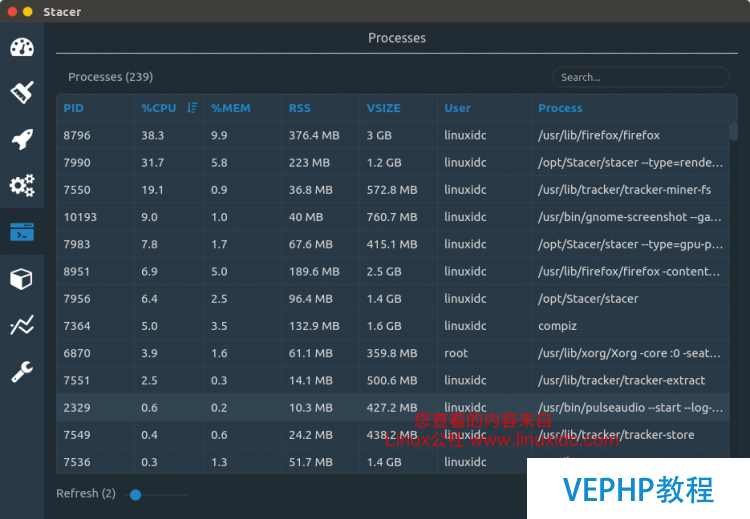The width and height of the screenshot is (750, 519).
Task: Open the Dashboard gauge icon in sidebar
Action: click(22, 47)
